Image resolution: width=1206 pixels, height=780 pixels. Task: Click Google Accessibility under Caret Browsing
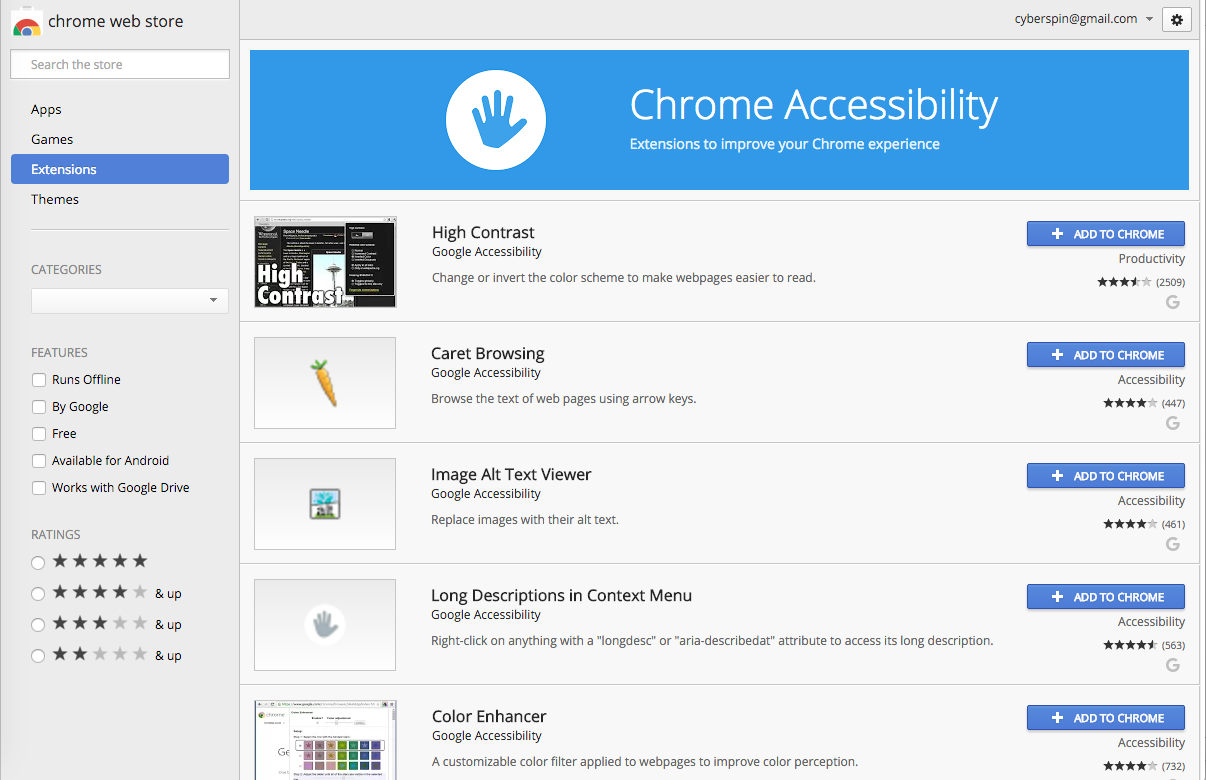487,373
